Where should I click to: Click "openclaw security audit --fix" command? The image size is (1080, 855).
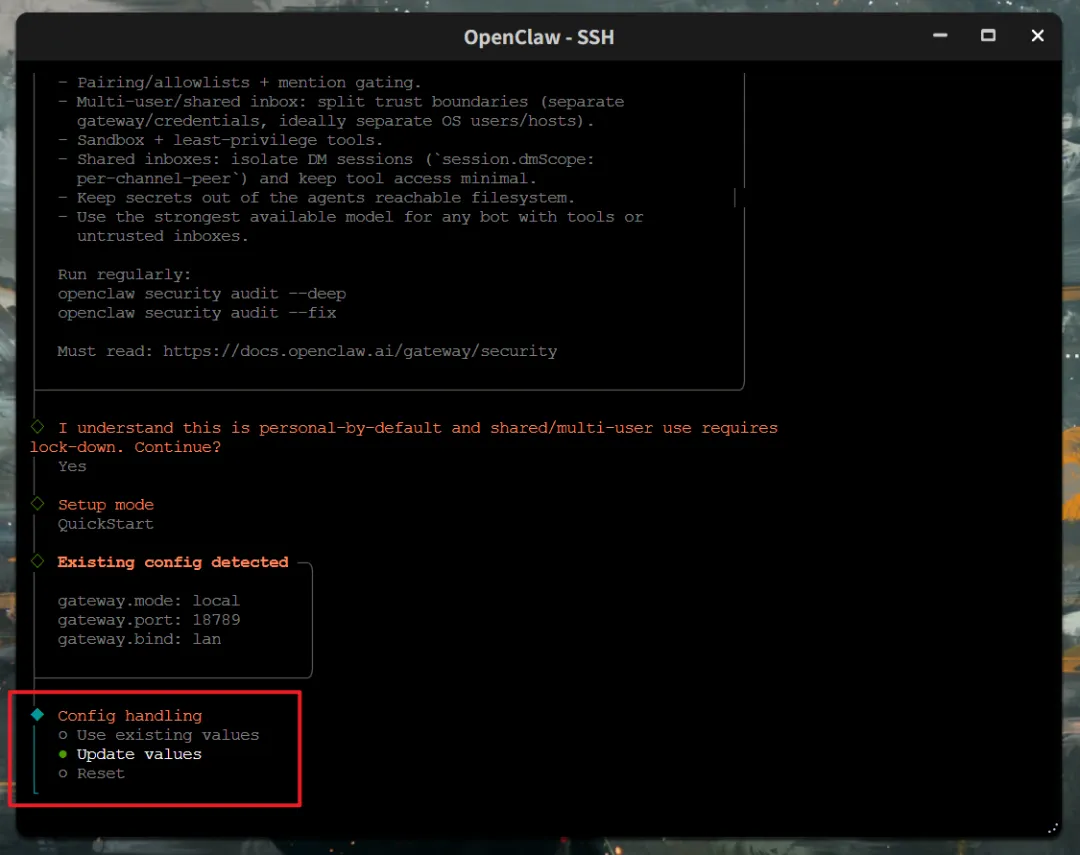(197, 313)
